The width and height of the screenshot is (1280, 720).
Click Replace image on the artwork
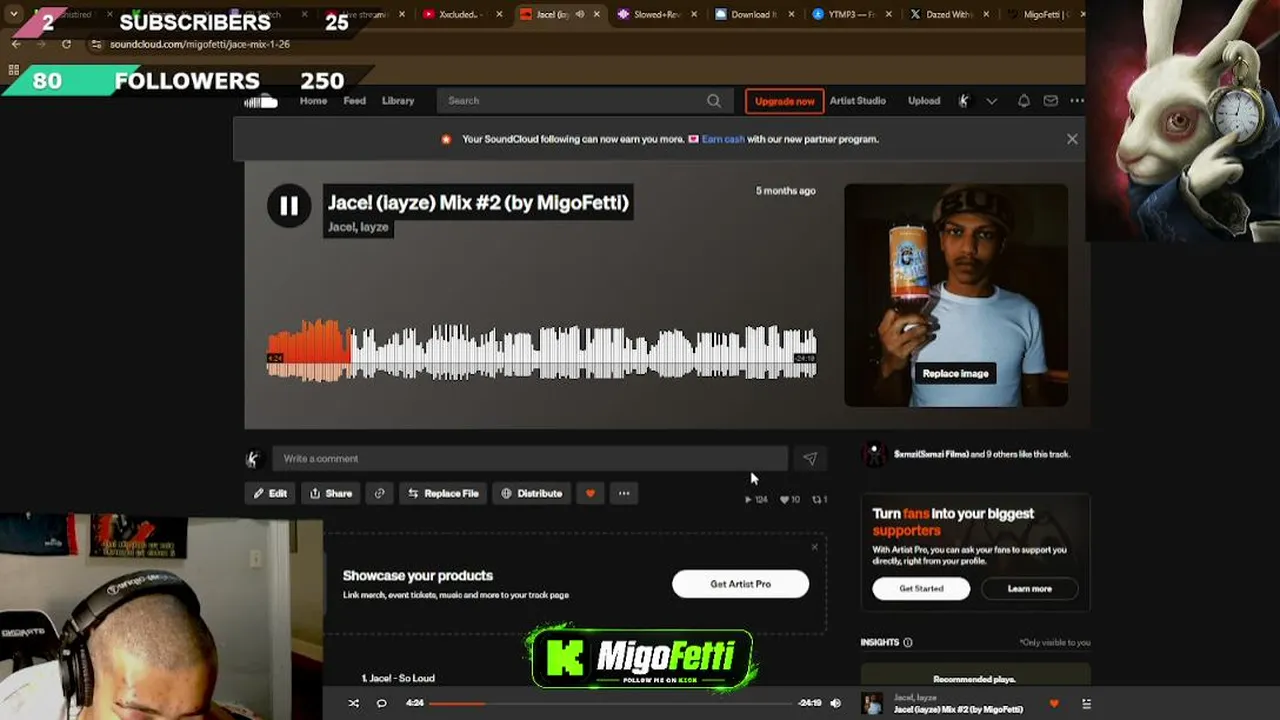[x=956, y=374]
